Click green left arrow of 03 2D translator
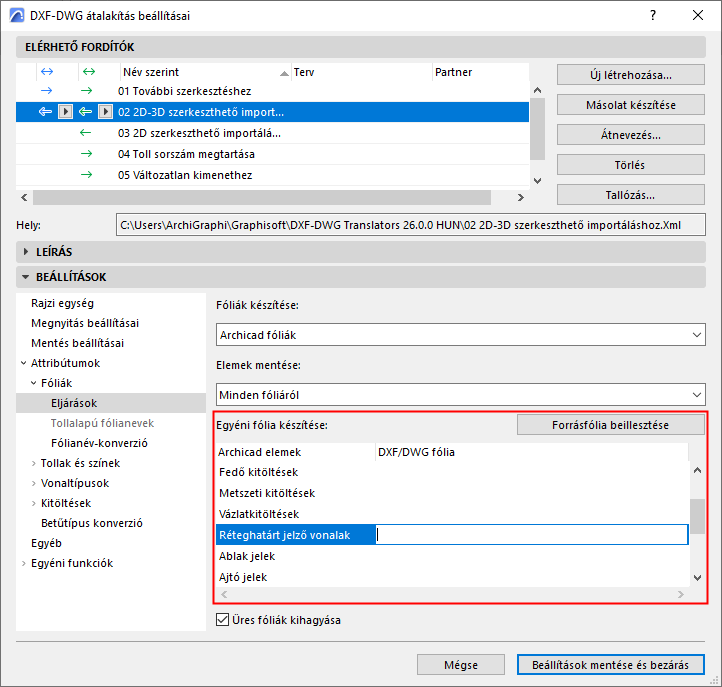 tap(86, 133)
